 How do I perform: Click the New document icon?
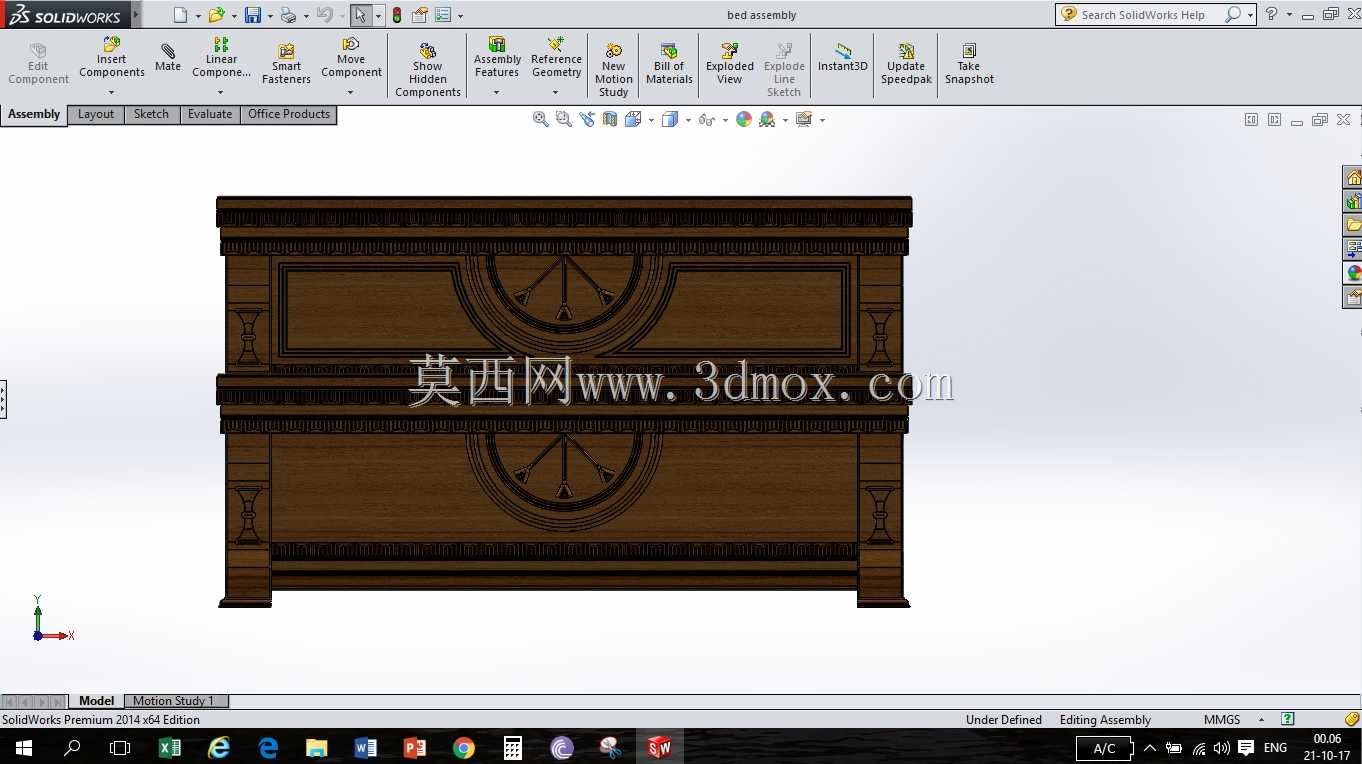[x=180, y=15]
